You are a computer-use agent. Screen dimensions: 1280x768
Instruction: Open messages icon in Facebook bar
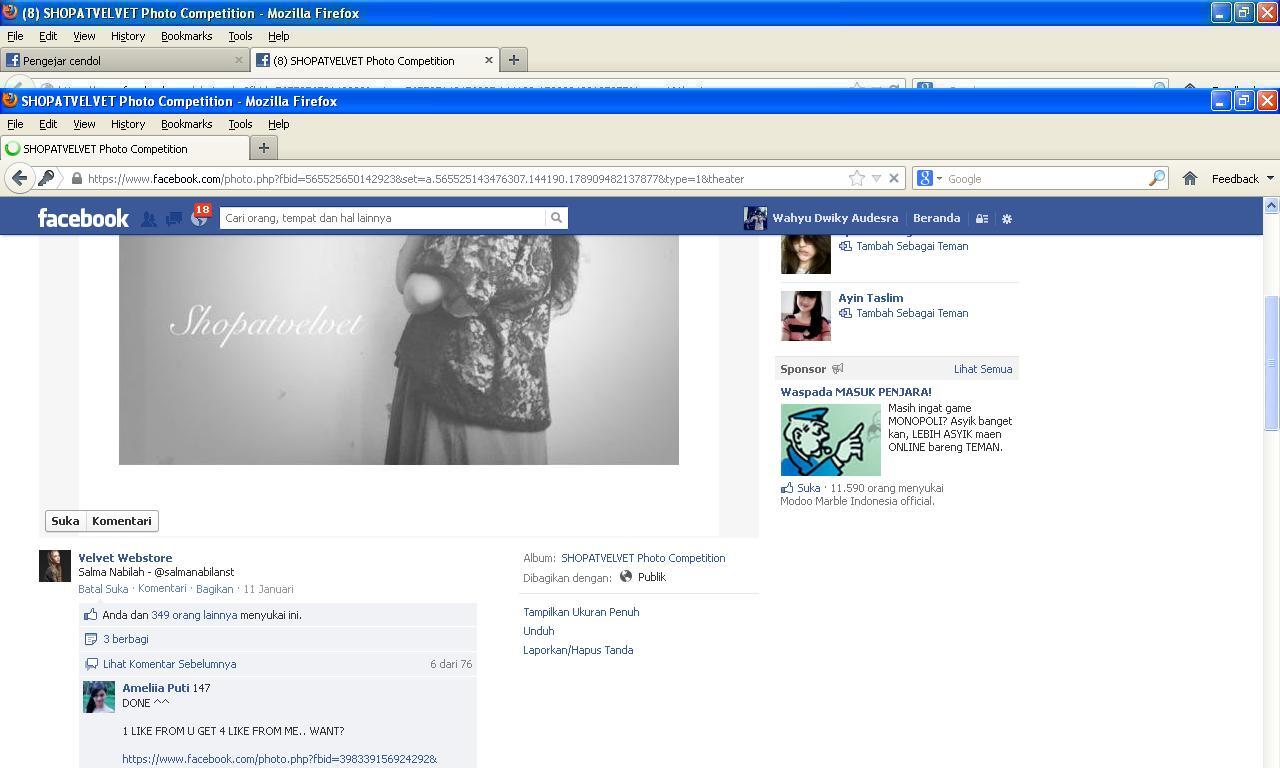coord(173,218)
